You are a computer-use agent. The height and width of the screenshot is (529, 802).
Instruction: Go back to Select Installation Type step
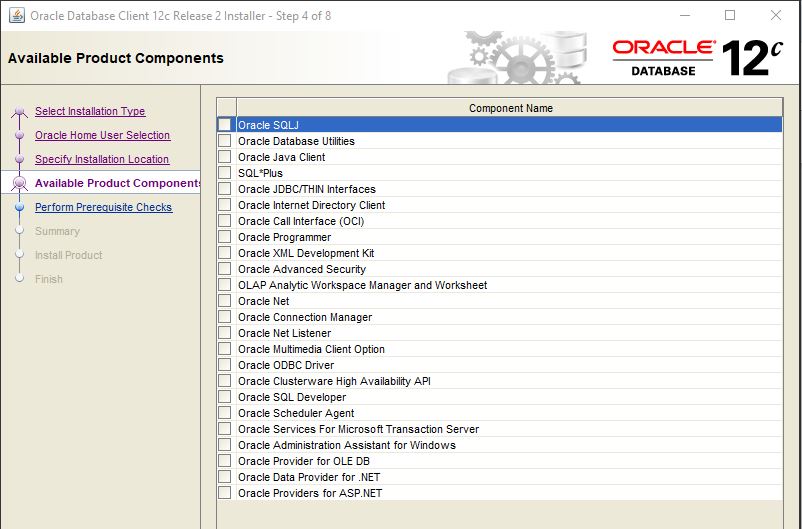click(x=90, y=111)
